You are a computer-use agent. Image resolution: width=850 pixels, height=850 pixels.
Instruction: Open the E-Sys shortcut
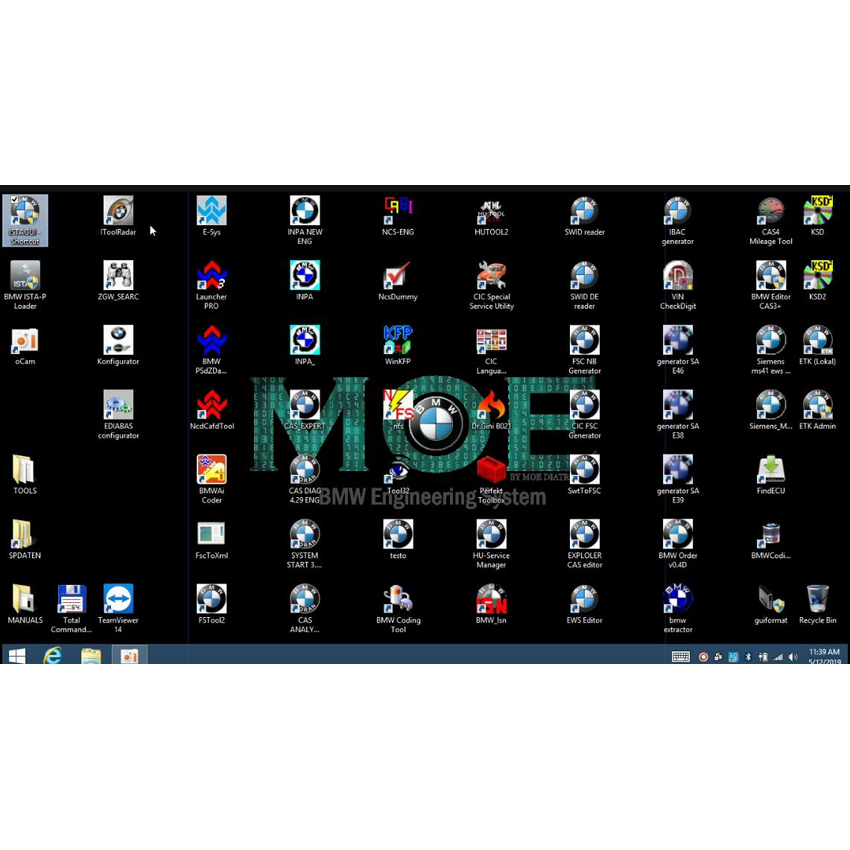point(211,216)
